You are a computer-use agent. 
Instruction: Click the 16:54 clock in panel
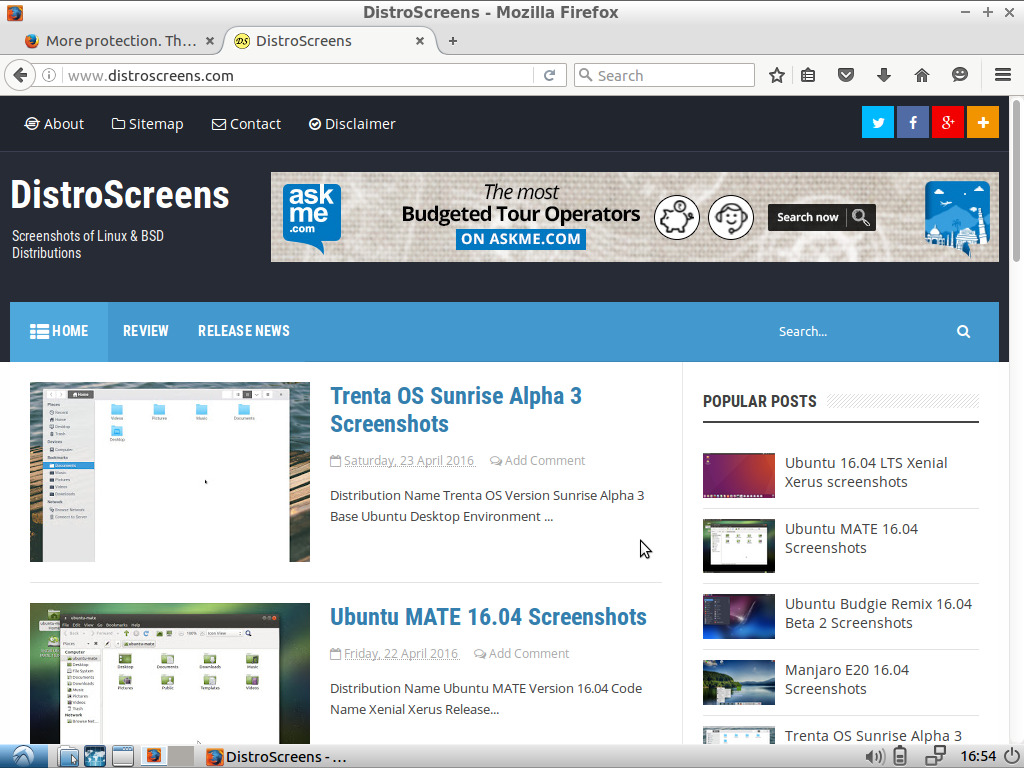(x=978, y=756)
